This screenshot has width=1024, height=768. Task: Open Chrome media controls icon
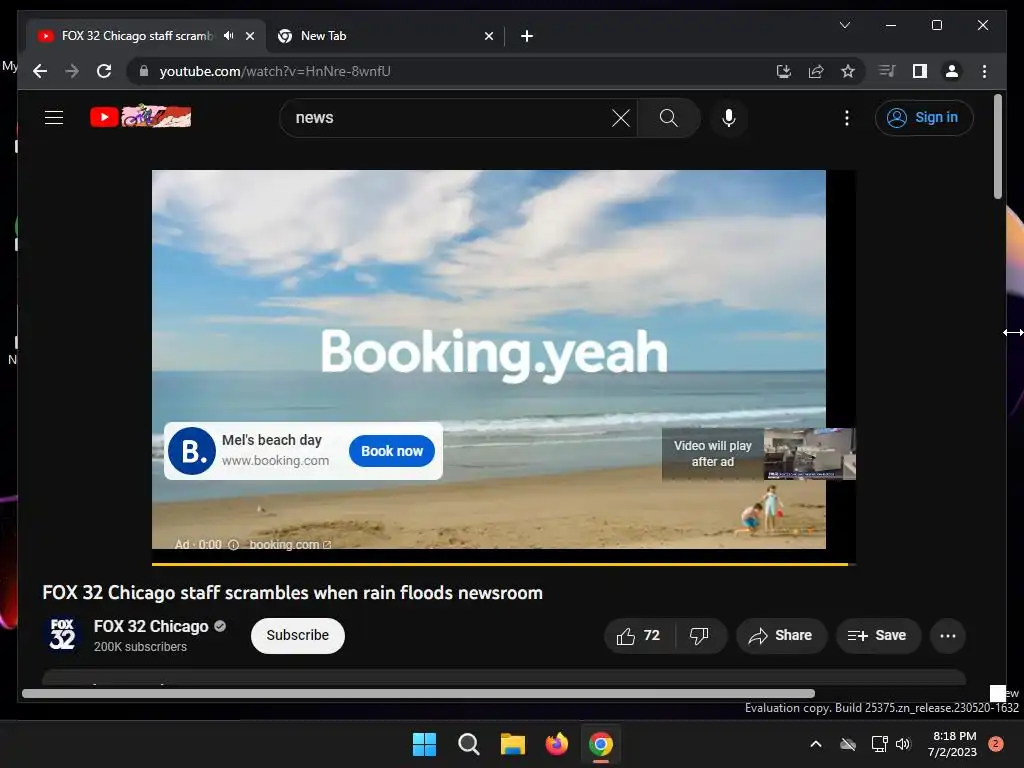pos(887,71)
